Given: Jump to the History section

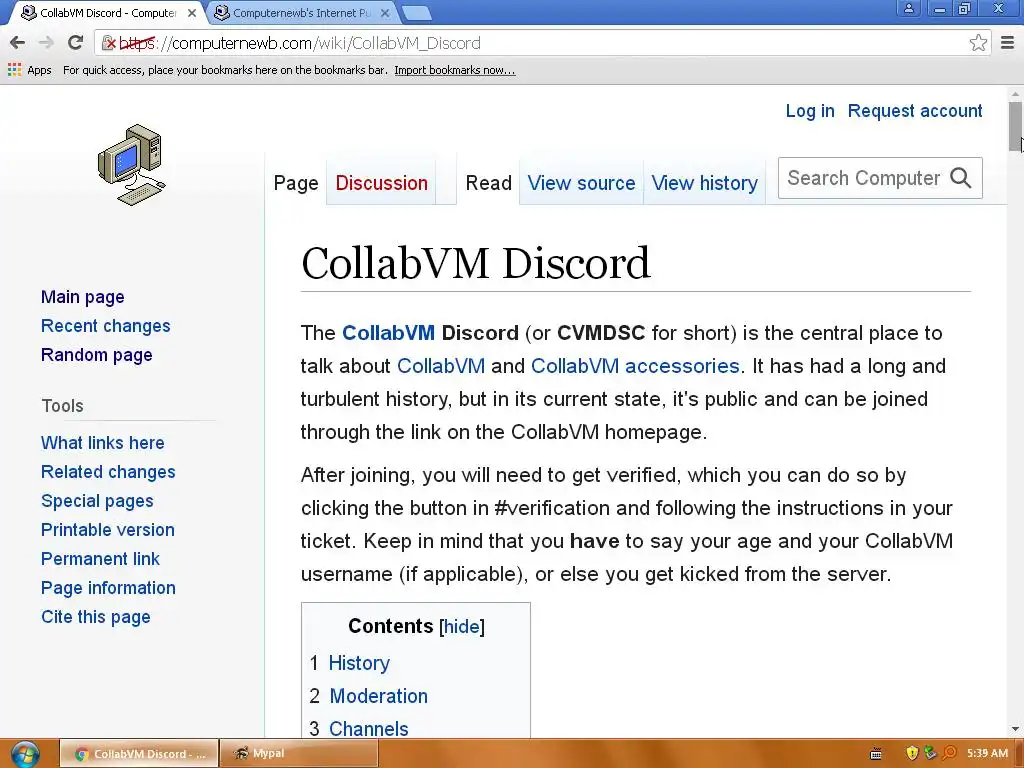Looking at the screenshot, I should [359, 664].
